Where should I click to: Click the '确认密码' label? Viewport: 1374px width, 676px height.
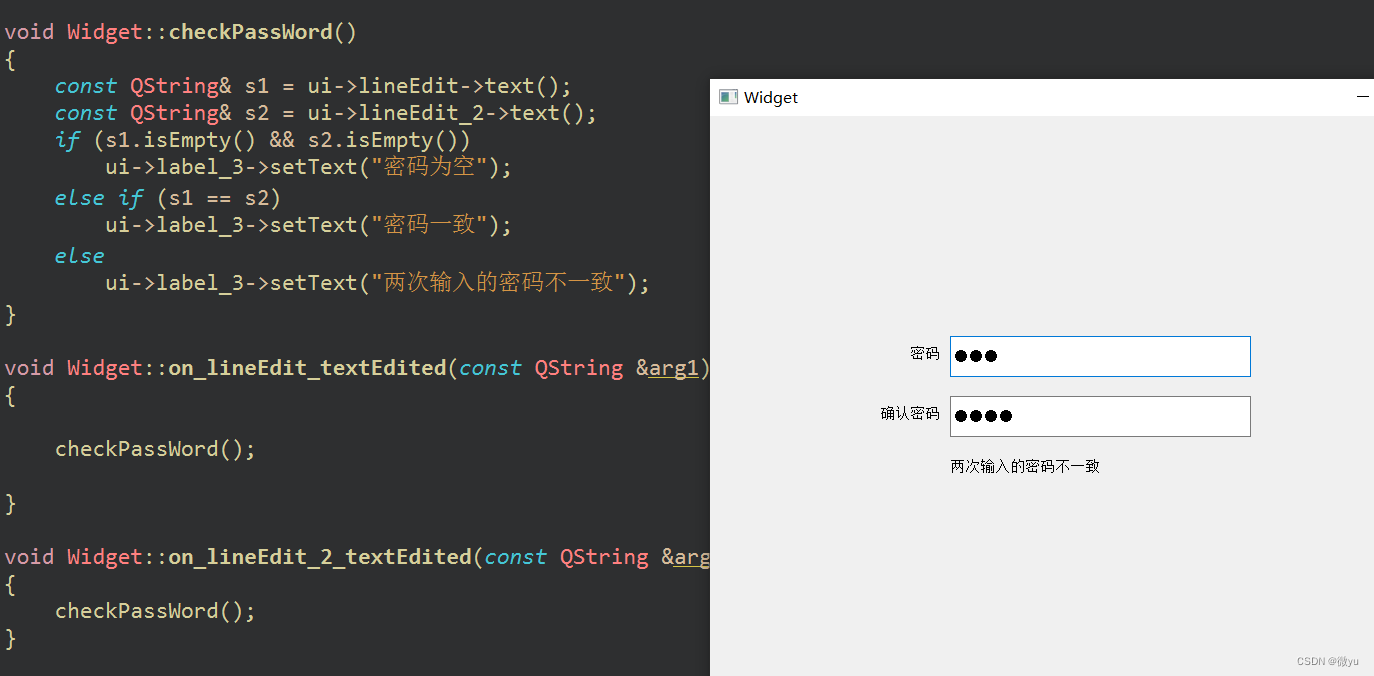coord(910,413)
